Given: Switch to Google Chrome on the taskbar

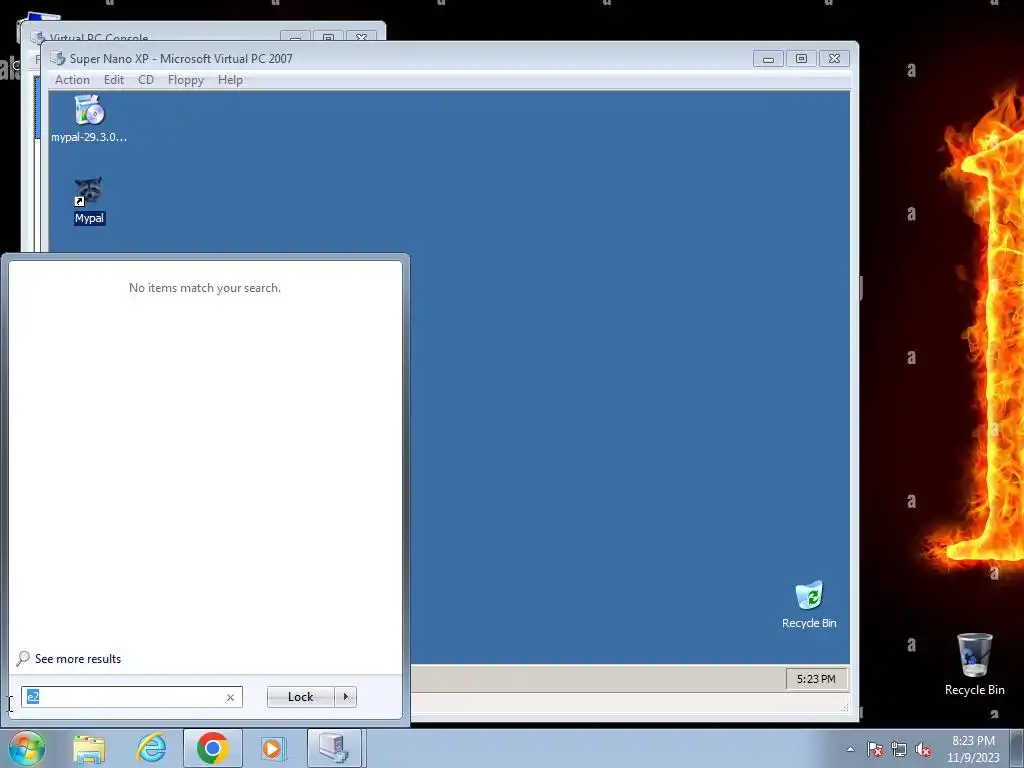Looking at the screenshot, I should [x=212, y=748].
